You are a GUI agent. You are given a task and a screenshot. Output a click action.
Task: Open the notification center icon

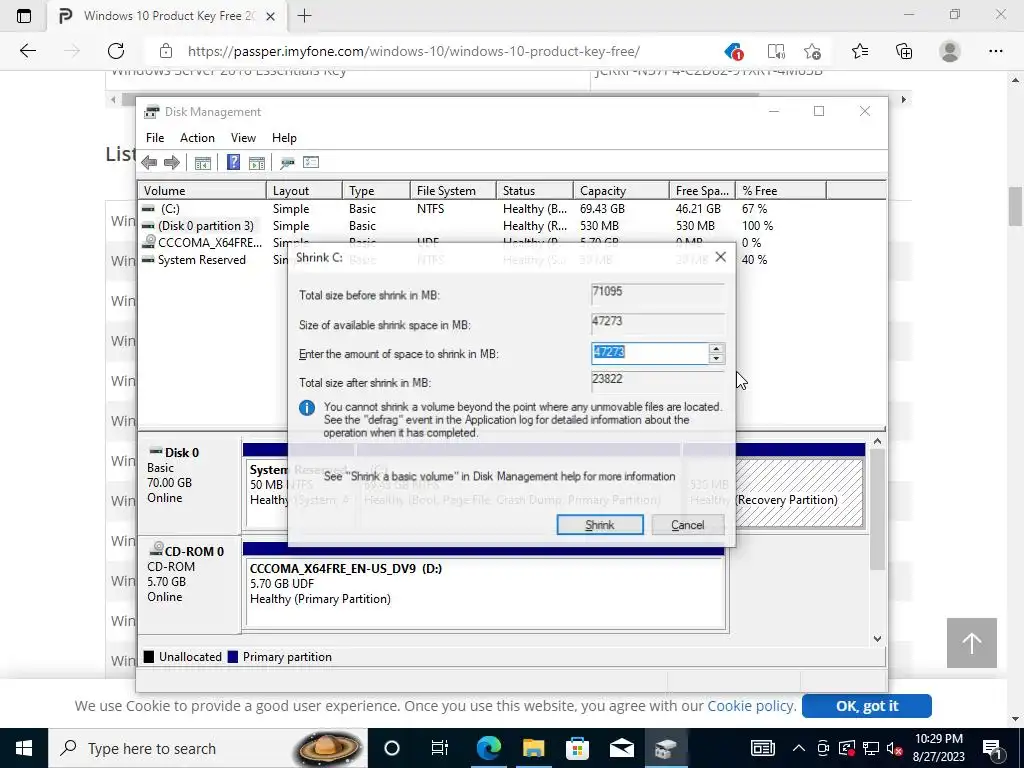click(991, 749)
